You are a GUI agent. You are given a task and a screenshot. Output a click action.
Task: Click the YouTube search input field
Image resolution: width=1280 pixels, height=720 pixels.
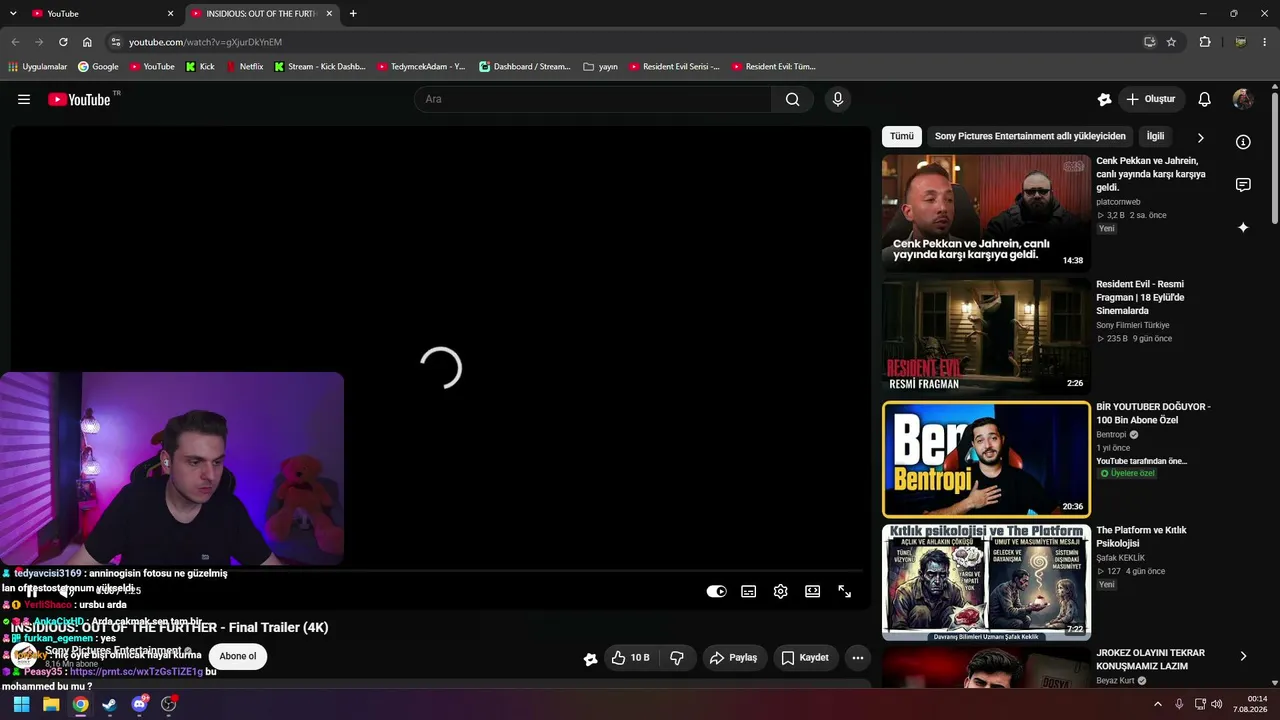pyautogui.click(x=592, y=99)
